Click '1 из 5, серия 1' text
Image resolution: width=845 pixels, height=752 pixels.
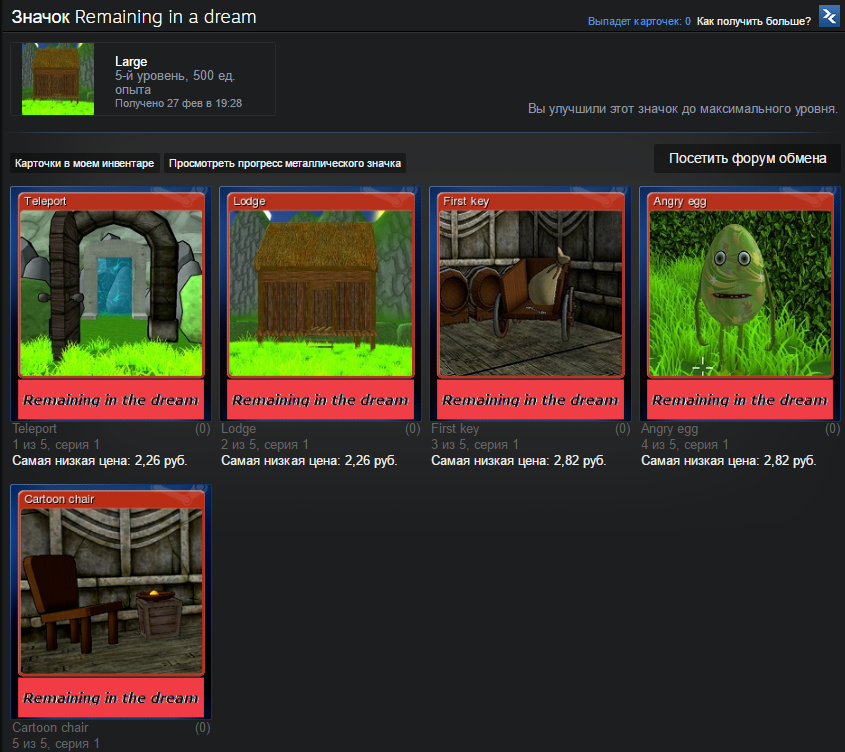56,445
